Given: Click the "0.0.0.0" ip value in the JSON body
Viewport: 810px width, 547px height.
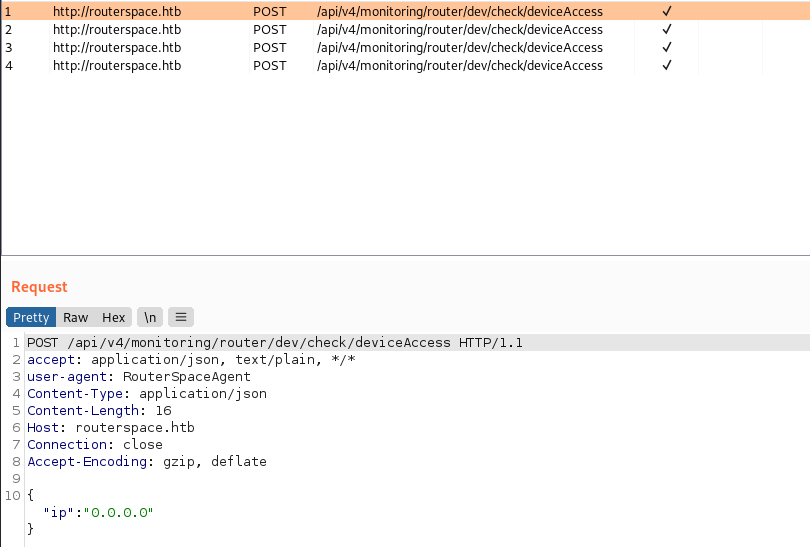Looking at the screenshot, I should [120, 512].
